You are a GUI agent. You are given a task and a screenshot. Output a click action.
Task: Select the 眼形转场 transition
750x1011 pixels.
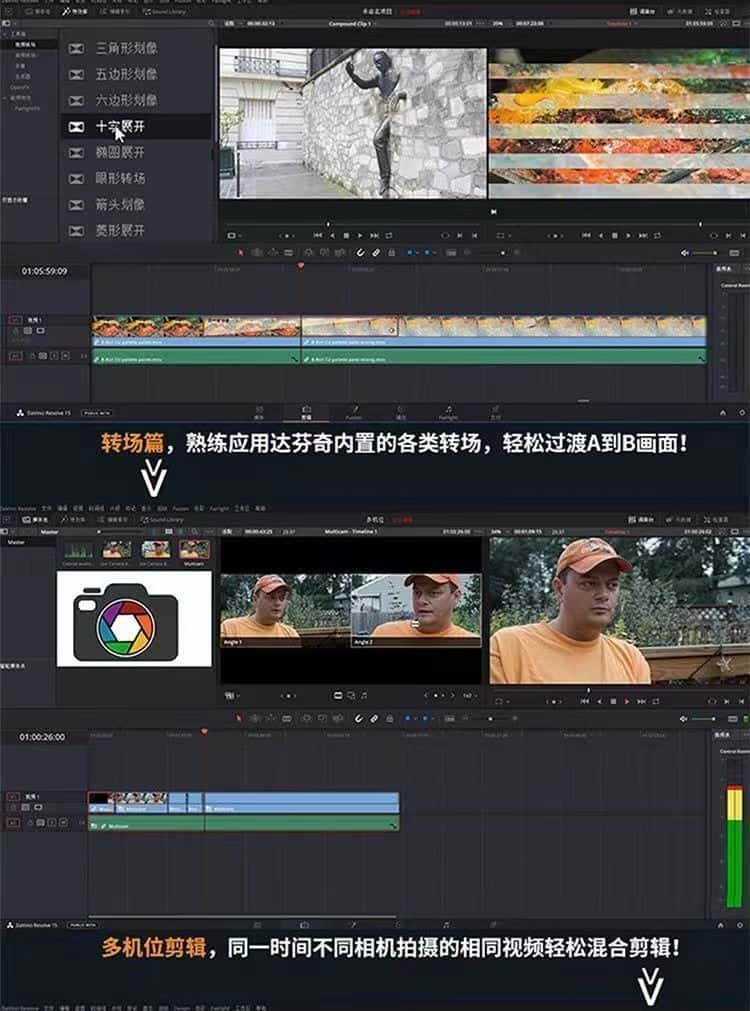pos(120,178)
